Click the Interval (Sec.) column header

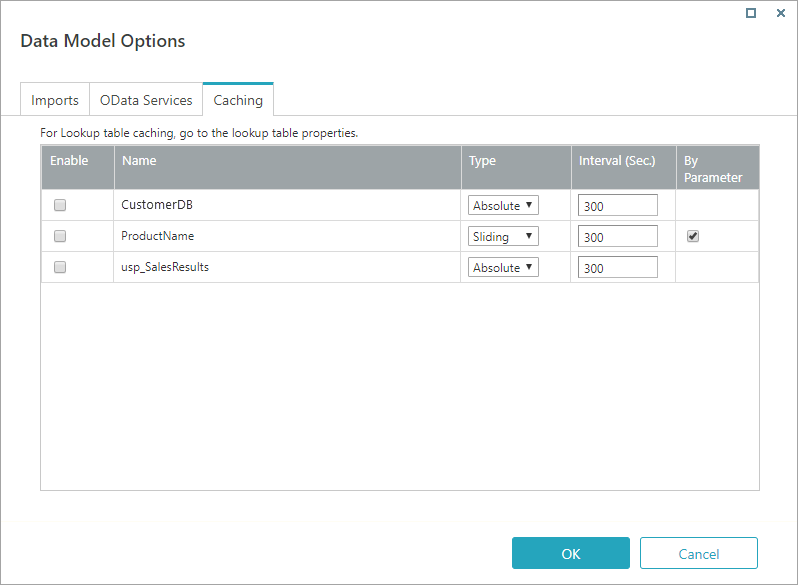[617, 160]
